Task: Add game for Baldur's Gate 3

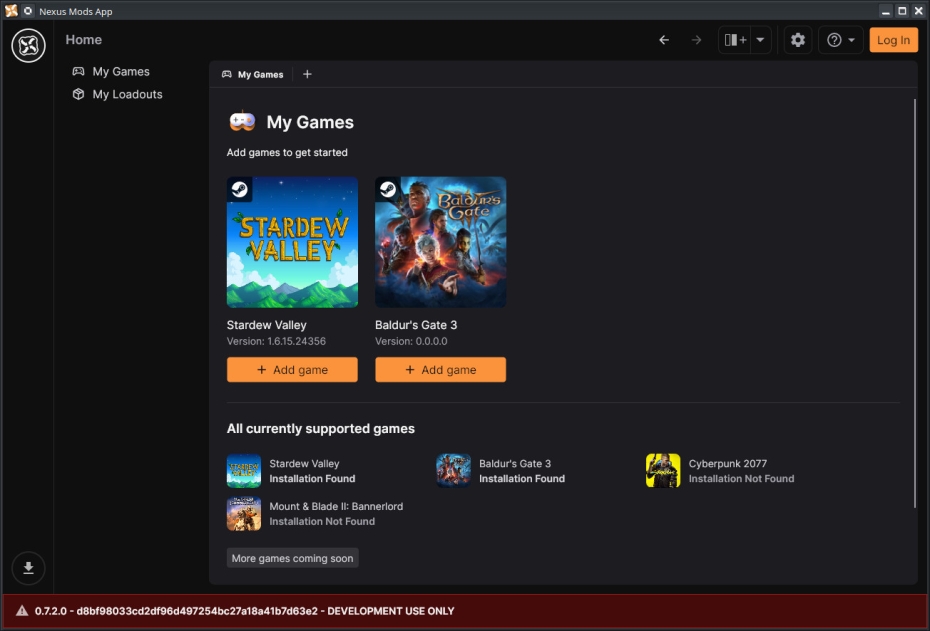Action: coord(441,369)
